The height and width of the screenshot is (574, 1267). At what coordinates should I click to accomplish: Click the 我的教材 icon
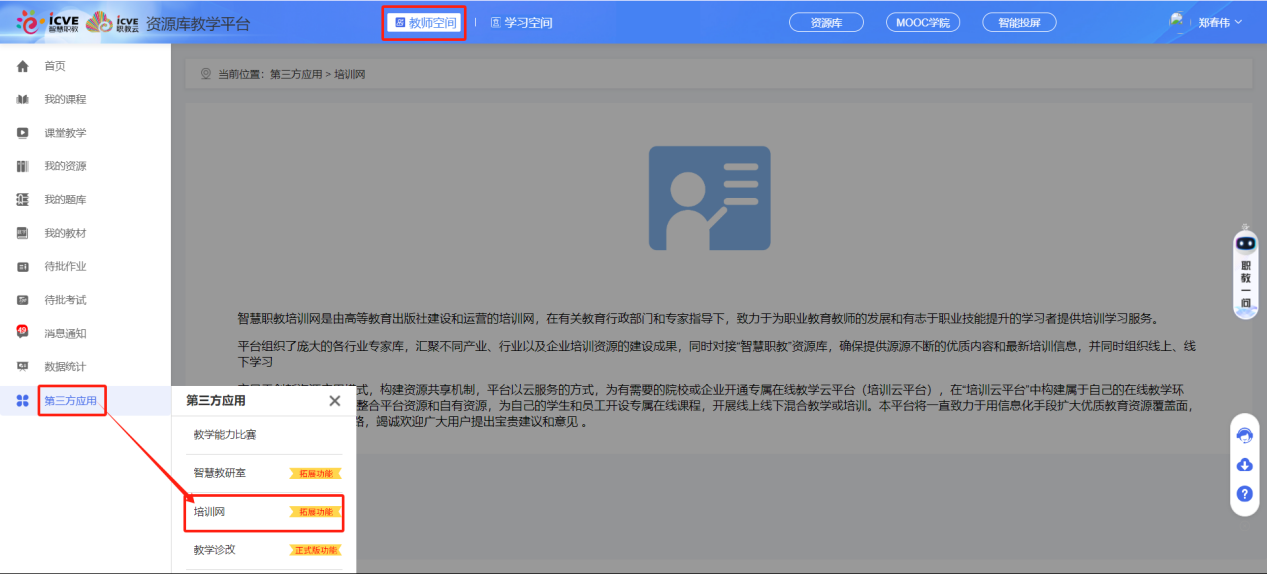[x=22, y=233]
